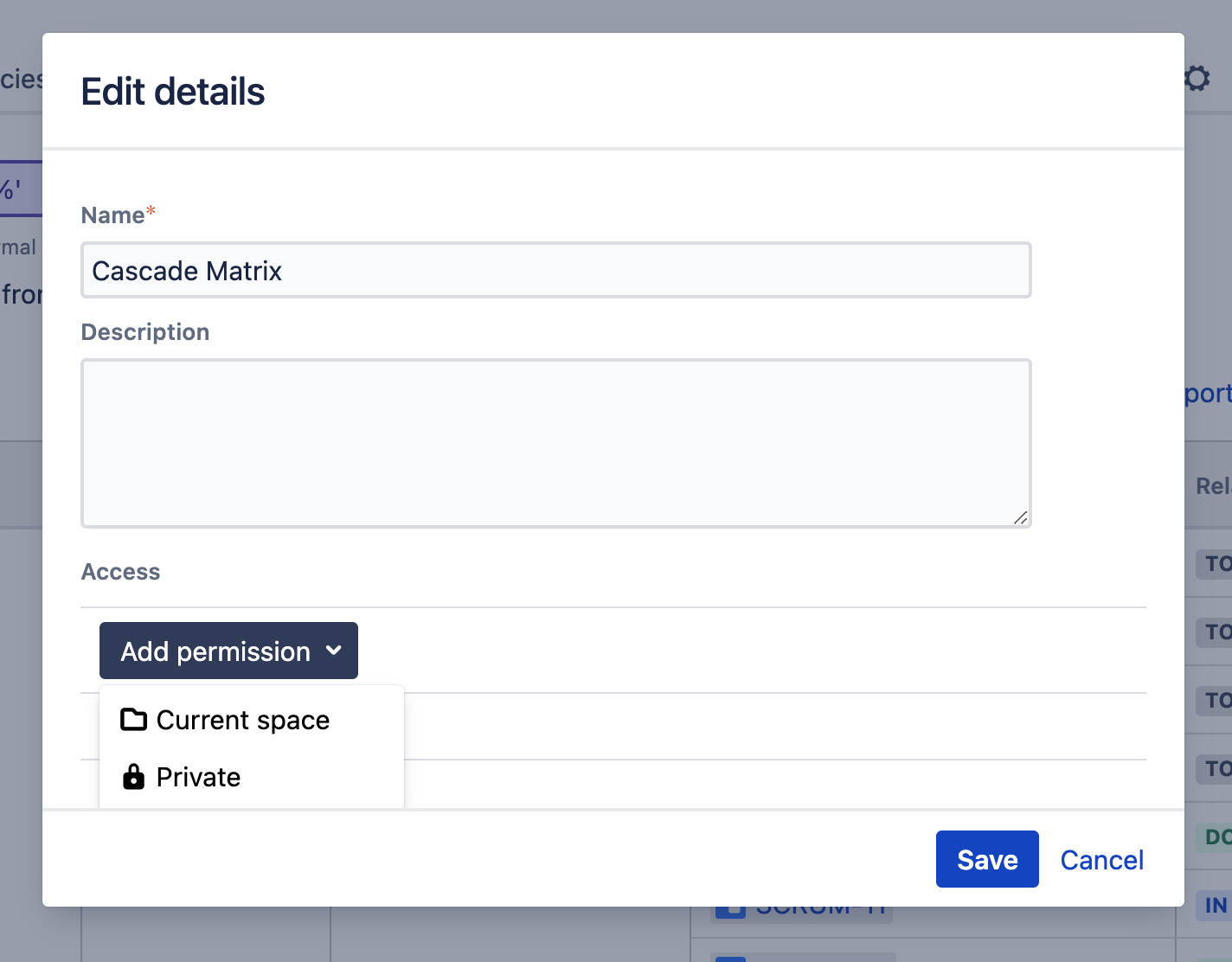
Task: Click the Cascade Matrix name field
Action: pyautogui.click(x=555, y=270)
